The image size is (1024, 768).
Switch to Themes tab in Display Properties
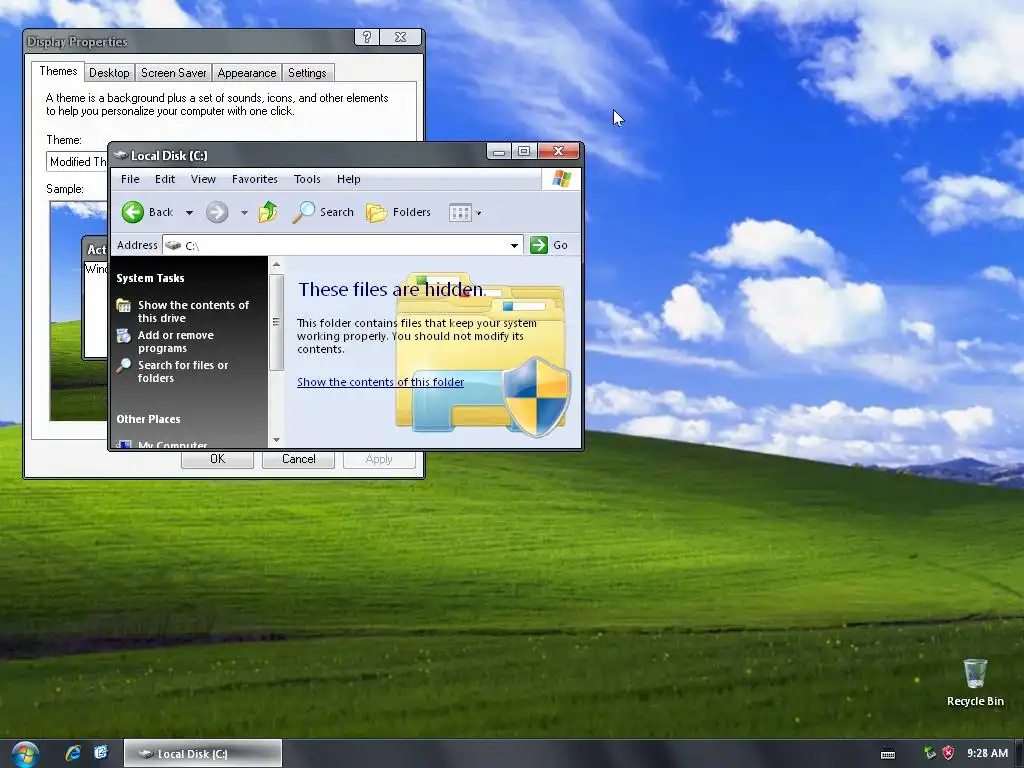click(x=58, y=71)
